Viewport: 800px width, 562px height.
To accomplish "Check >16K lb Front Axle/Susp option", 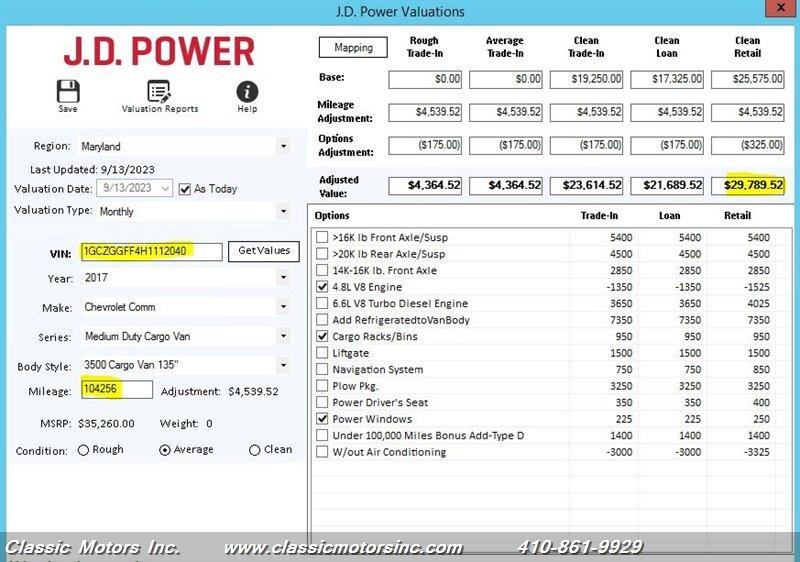I will 322,237.
